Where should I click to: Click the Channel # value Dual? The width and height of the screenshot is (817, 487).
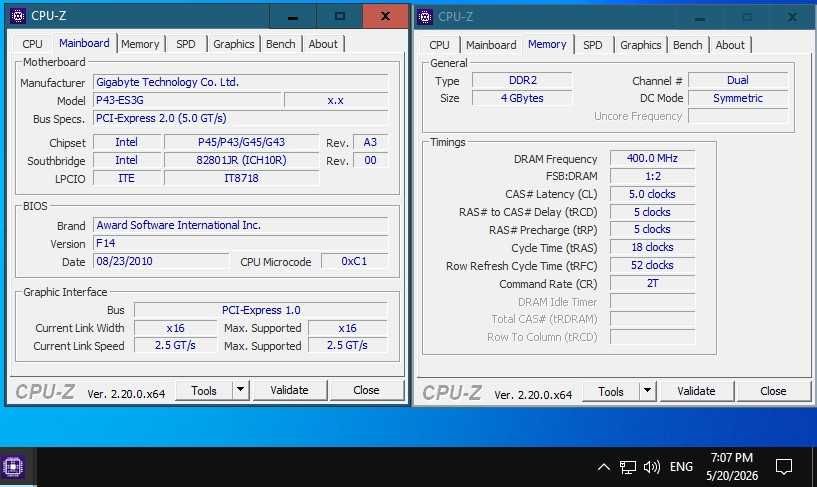point(738,80)
